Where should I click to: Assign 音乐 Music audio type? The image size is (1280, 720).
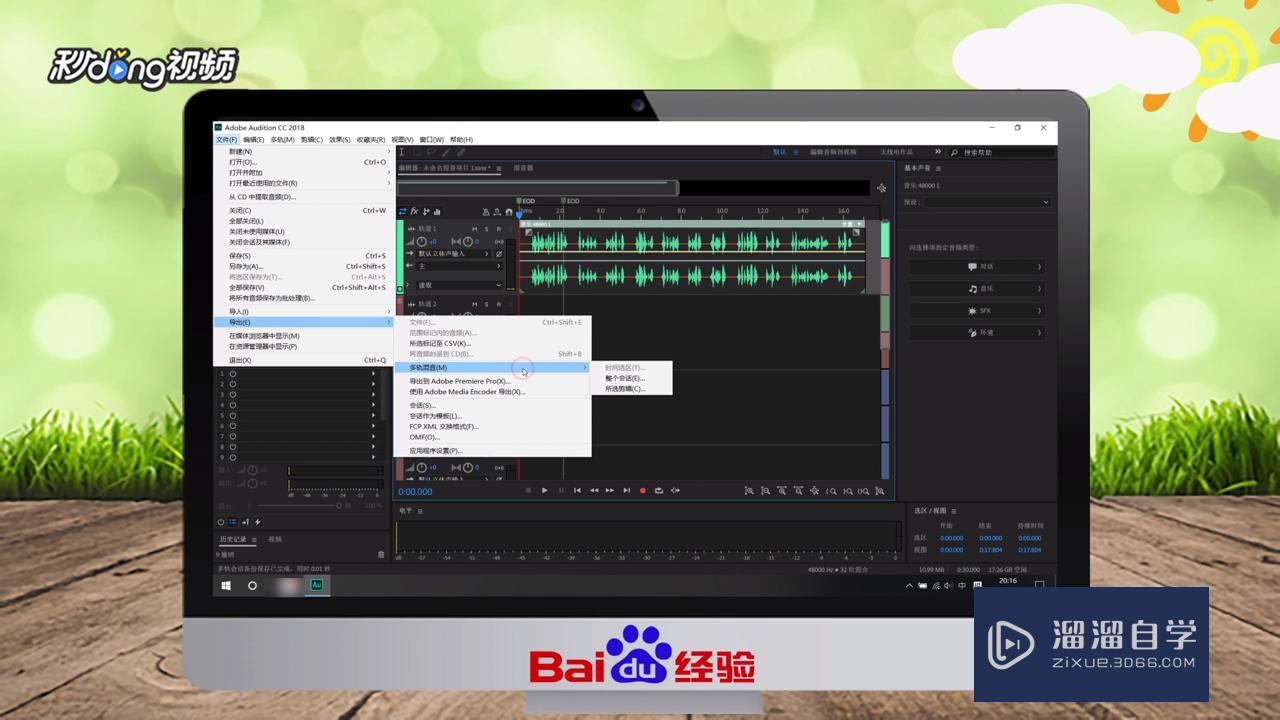click(x=979, y=288)
